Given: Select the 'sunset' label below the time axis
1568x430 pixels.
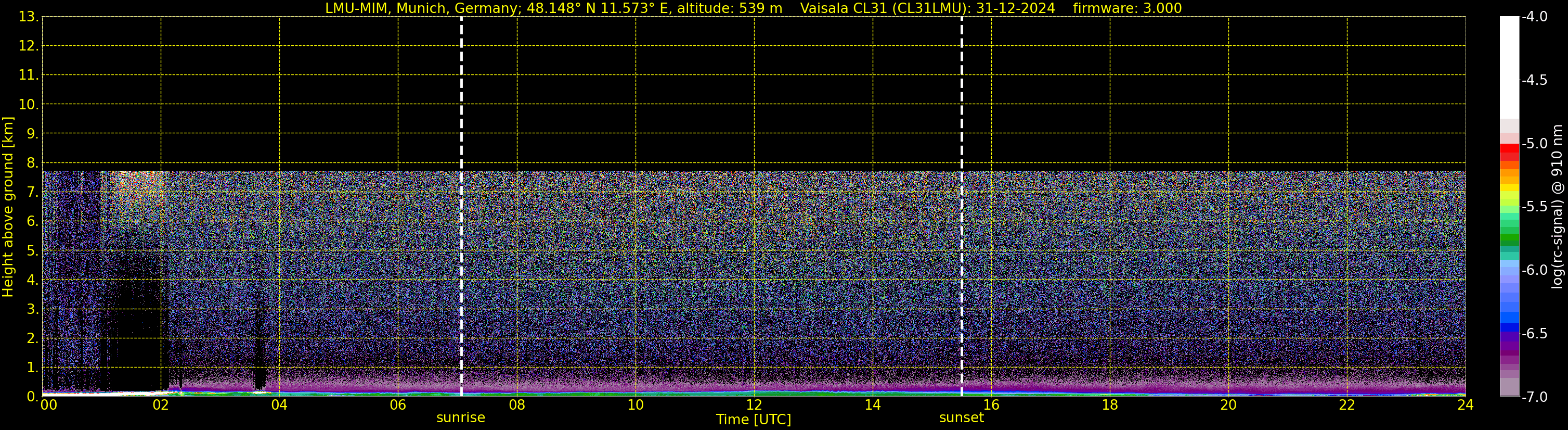Looking at the screenshot, I should click(961, 418).
